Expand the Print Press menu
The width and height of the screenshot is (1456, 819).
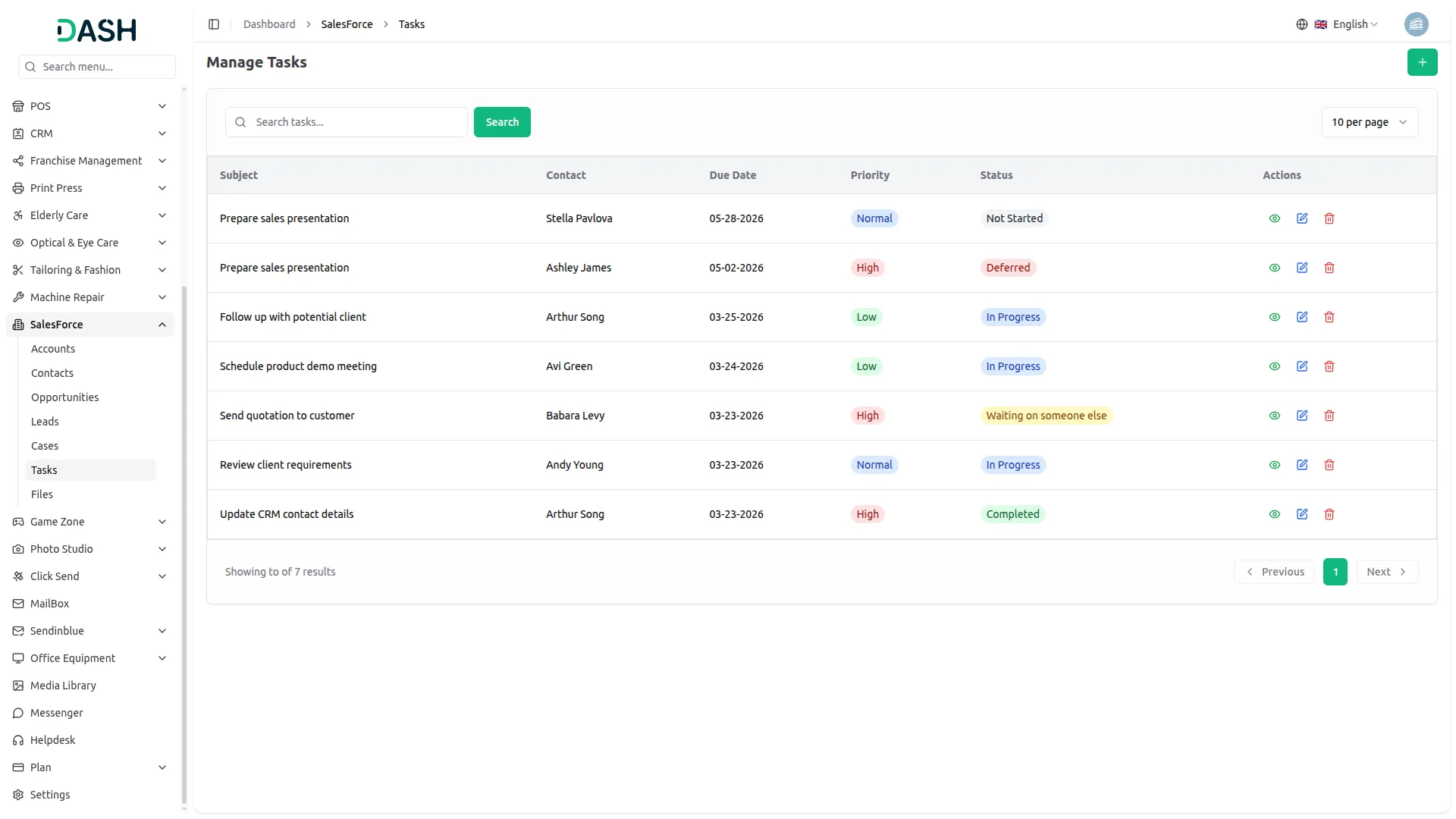coord(89,188)
